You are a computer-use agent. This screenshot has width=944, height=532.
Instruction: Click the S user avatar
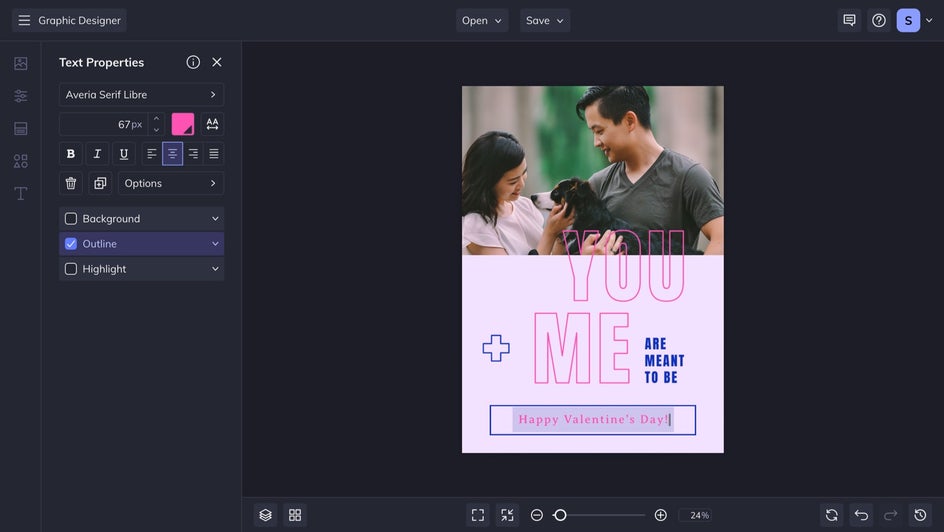(908, 20)
